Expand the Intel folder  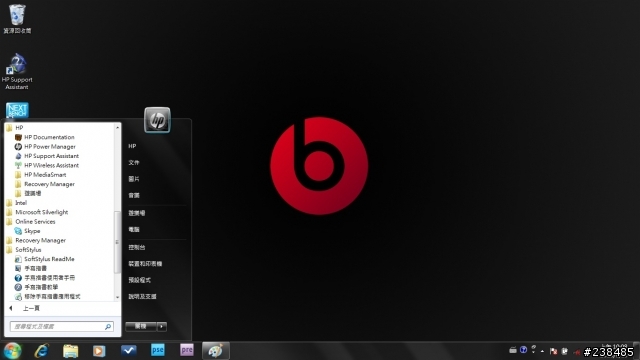tap(16, 203)
